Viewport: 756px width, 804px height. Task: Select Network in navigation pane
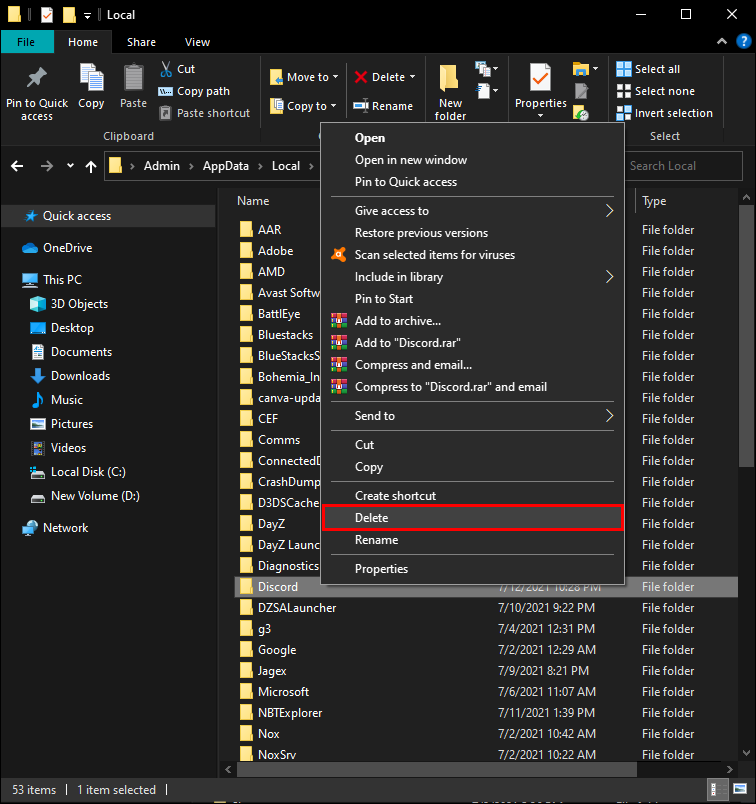click(55, 528)
